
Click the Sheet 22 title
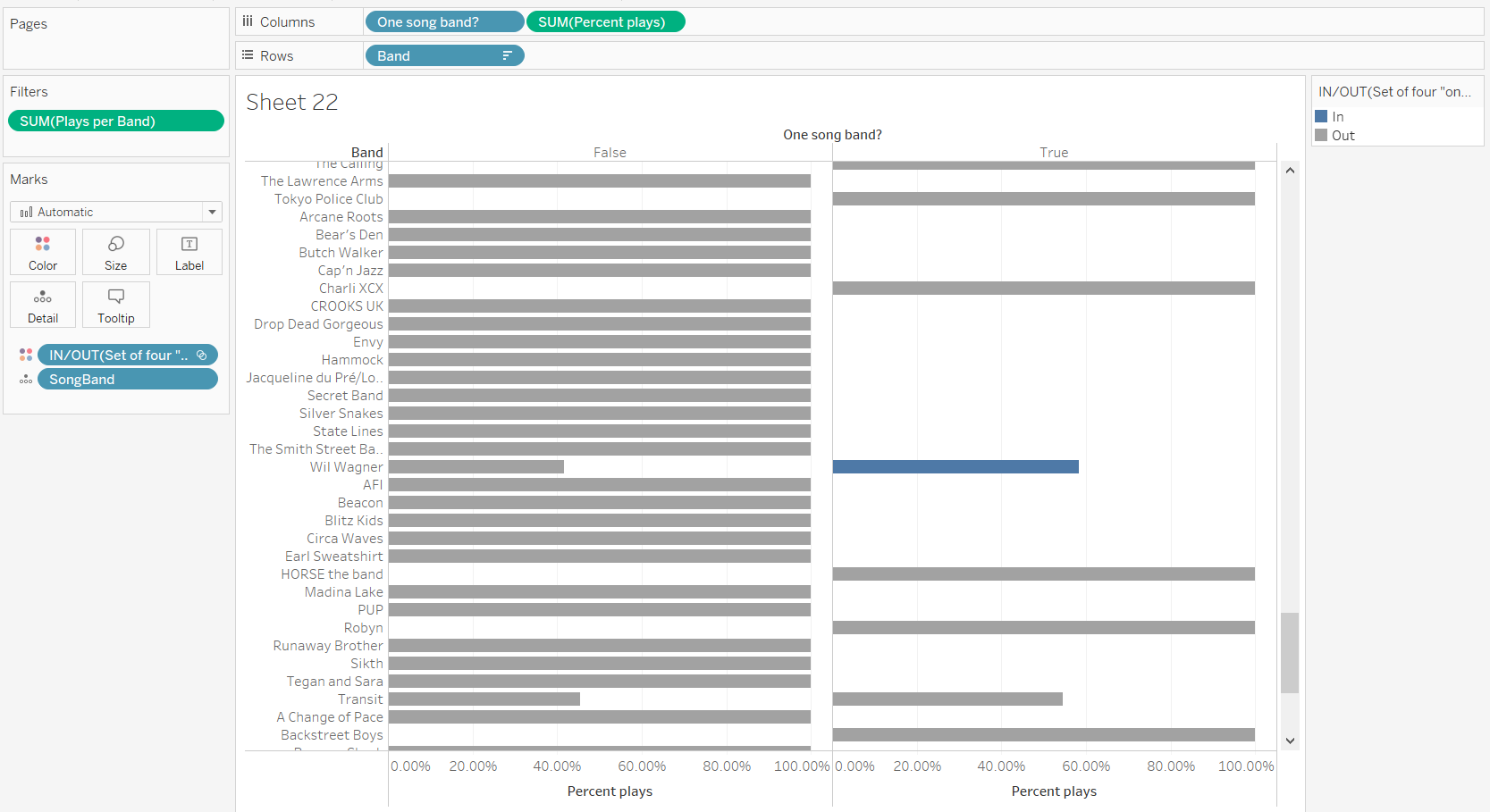(292, 102)
